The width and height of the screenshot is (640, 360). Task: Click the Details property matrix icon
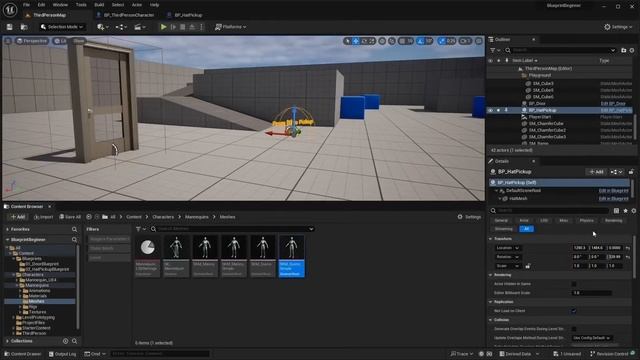coord(616,211)
